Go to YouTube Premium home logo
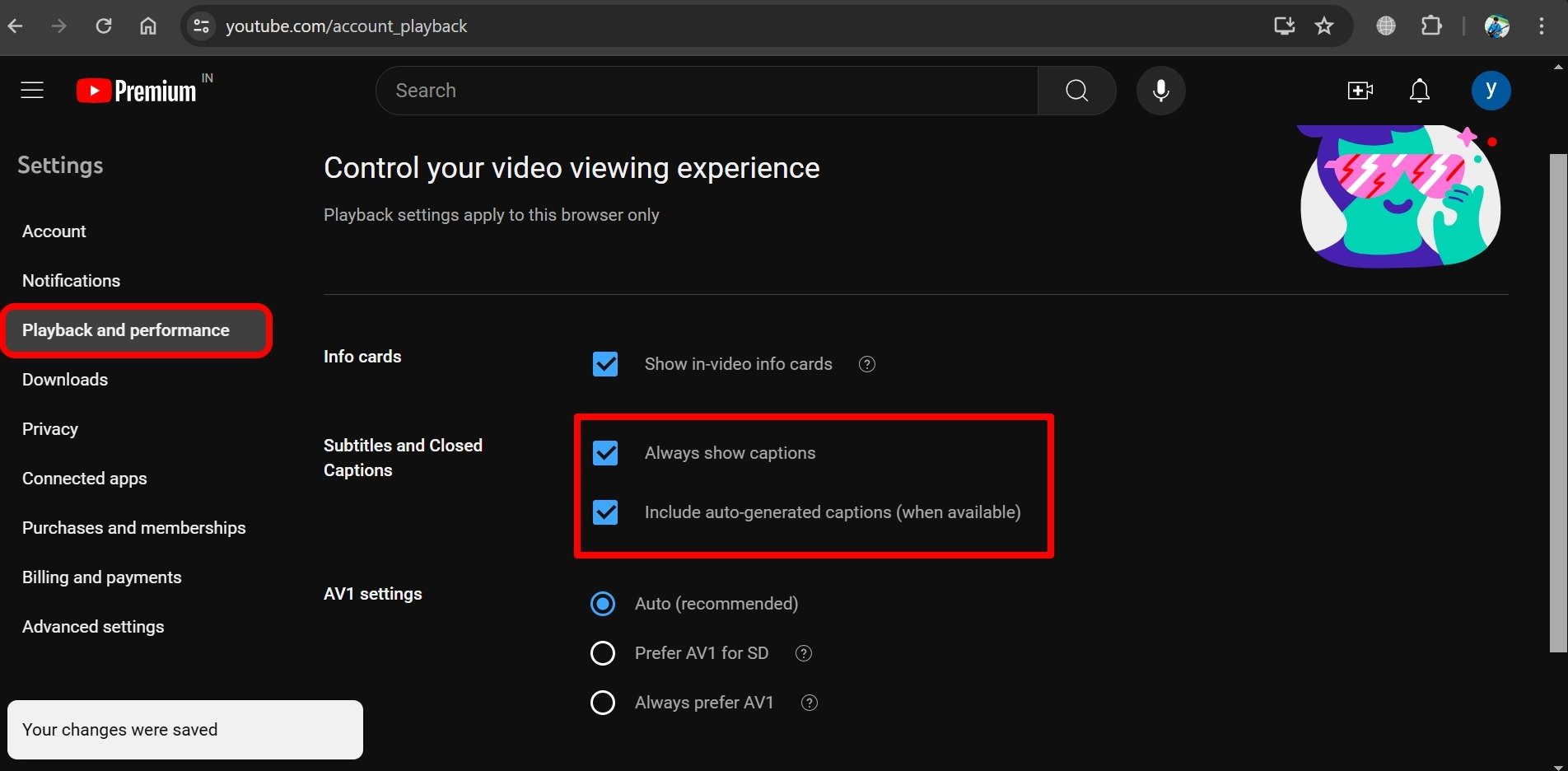 pos(137,91)
